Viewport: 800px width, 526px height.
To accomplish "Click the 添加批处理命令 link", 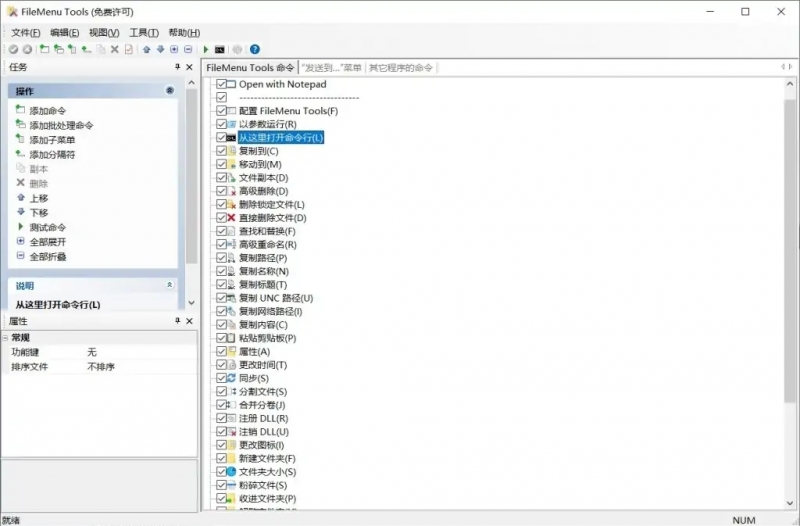I will coord(61,126).
